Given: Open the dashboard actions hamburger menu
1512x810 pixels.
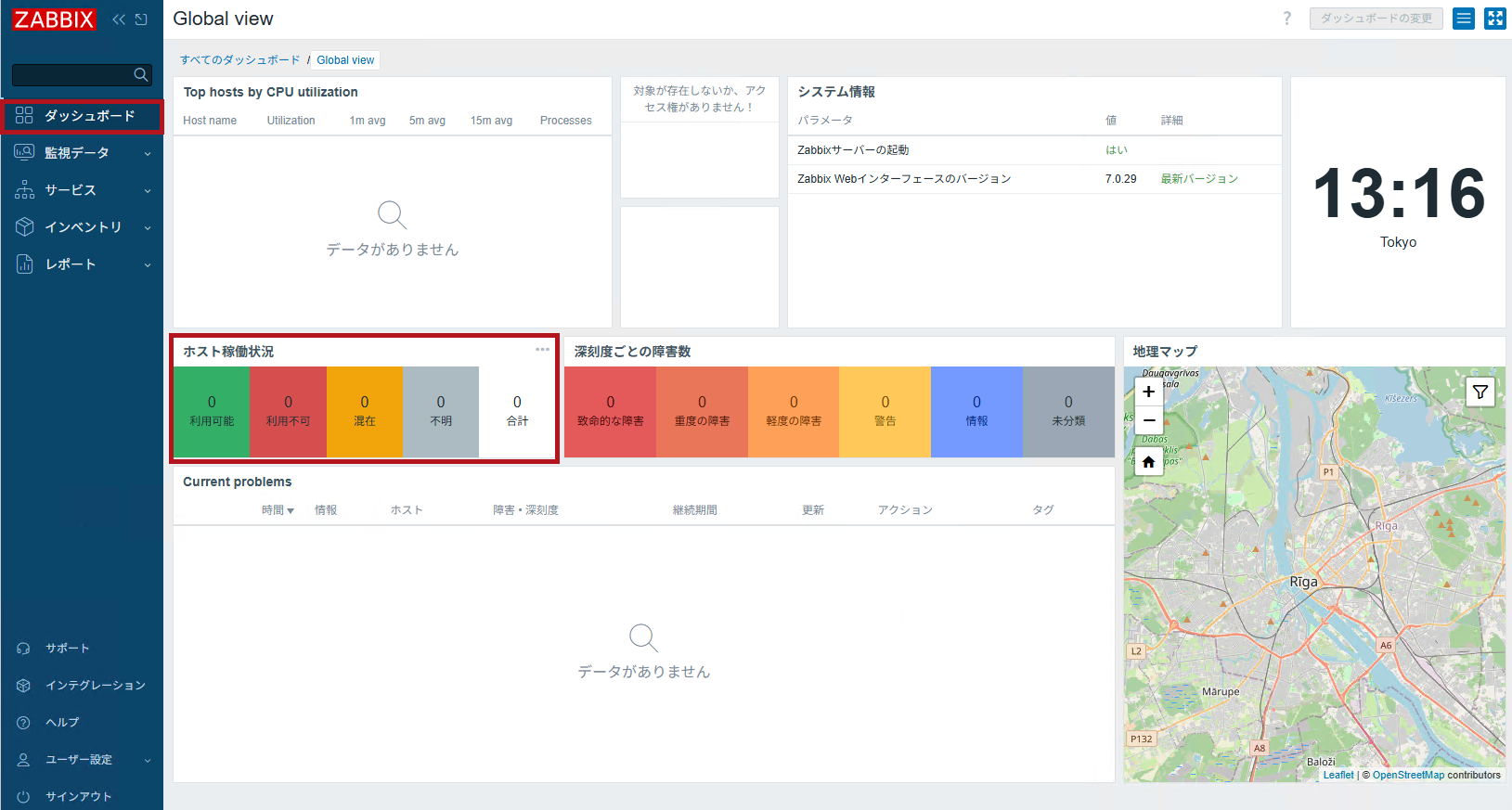Looking at the screenshot, I should pyautogui.click(x=1464, y=19).
